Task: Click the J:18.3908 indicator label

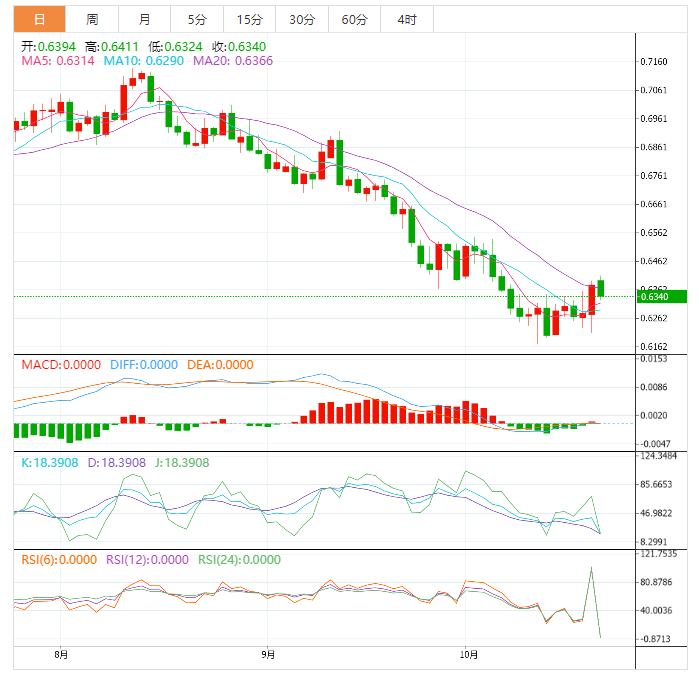Action: [x=182, y=462]
